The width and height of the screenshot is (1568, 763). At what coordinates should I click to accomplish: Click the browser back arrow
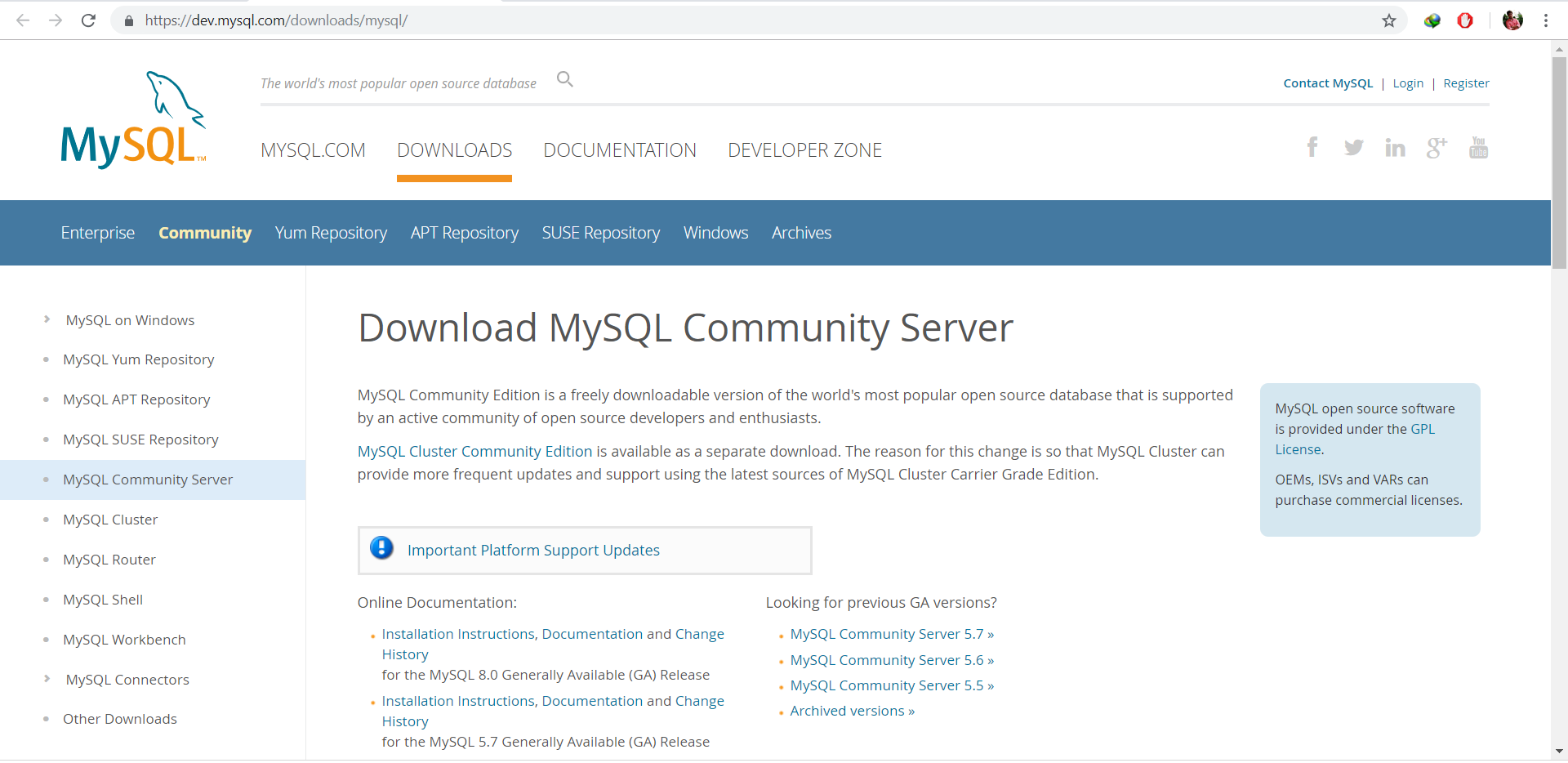(x=23, y=20)
